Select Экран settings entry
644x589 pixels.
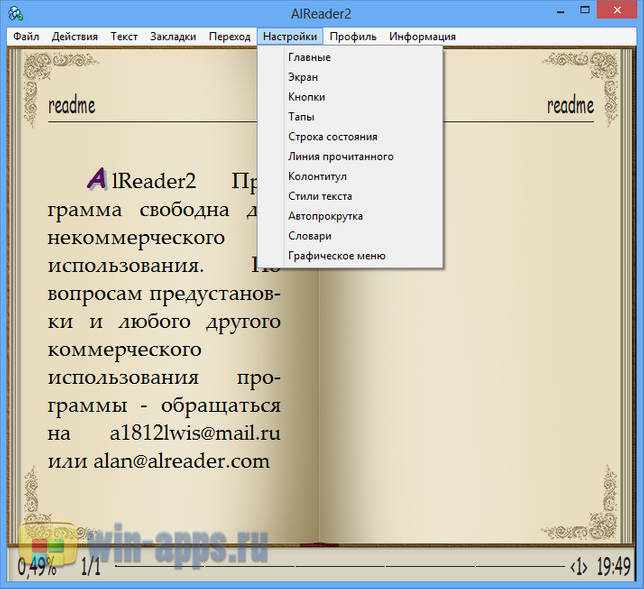350,77
